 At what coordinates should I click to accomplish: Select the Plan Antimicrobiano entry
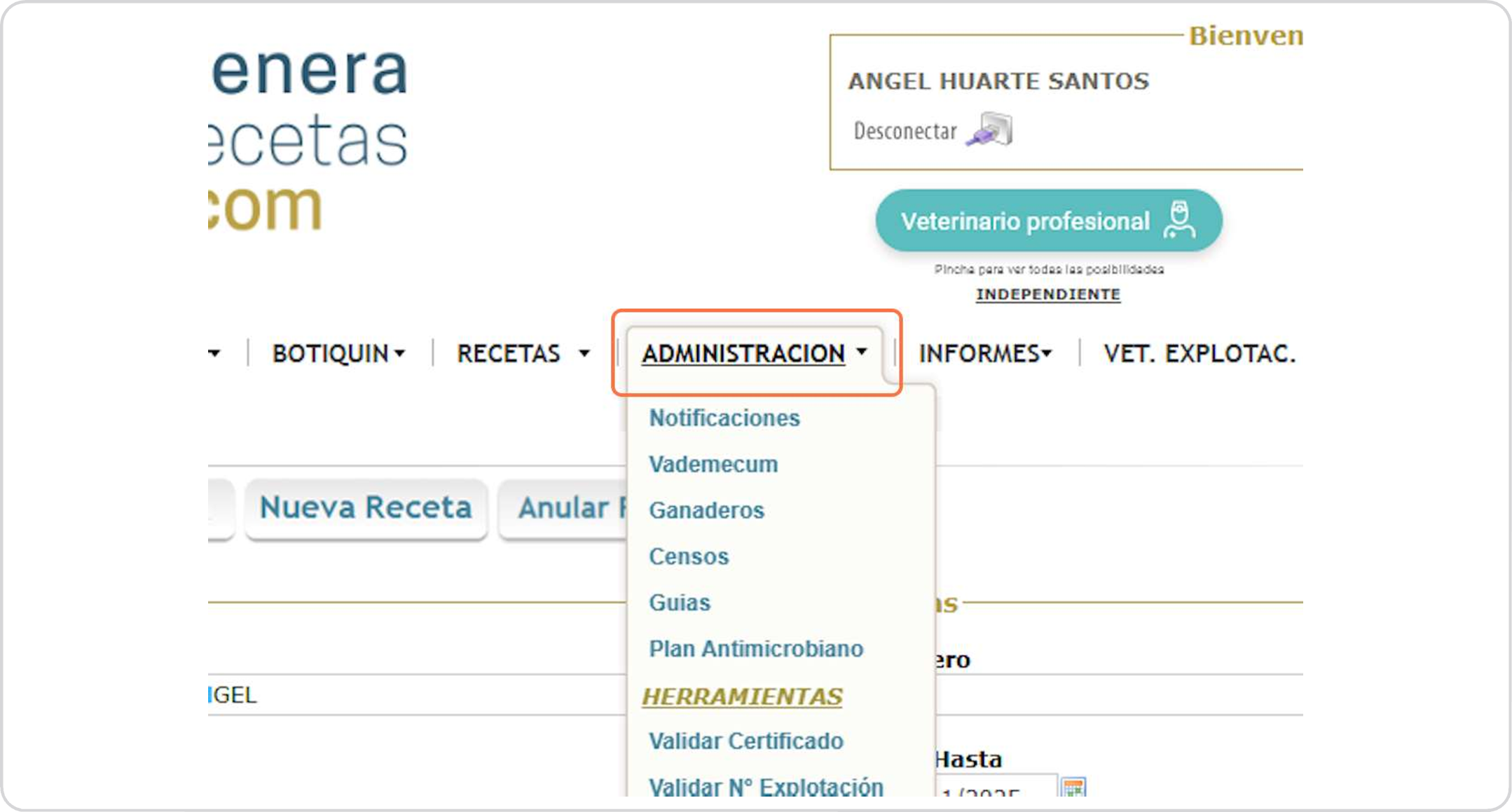coord(755,649)
